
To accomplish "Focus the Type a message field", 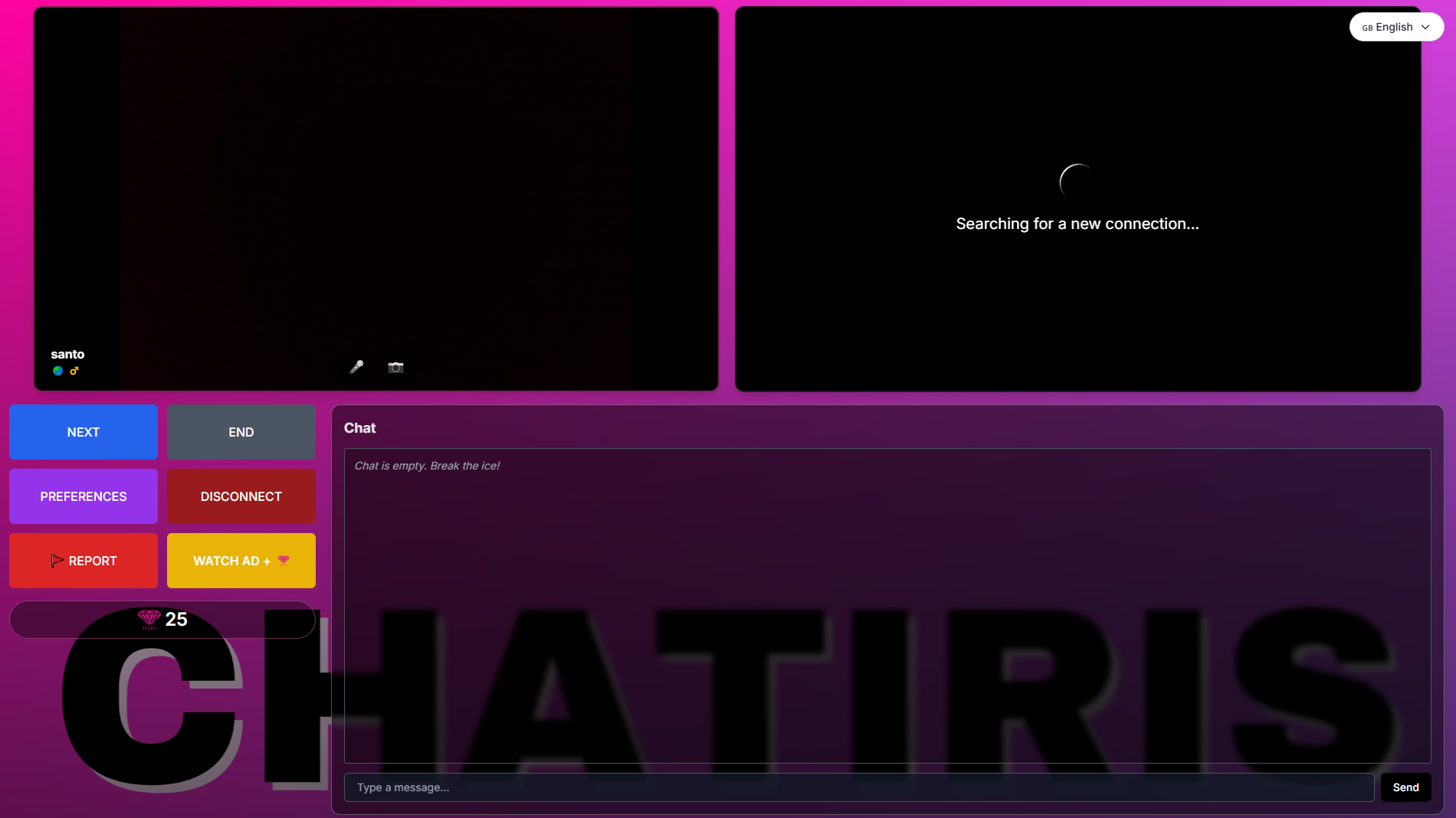I will point(859,787).
